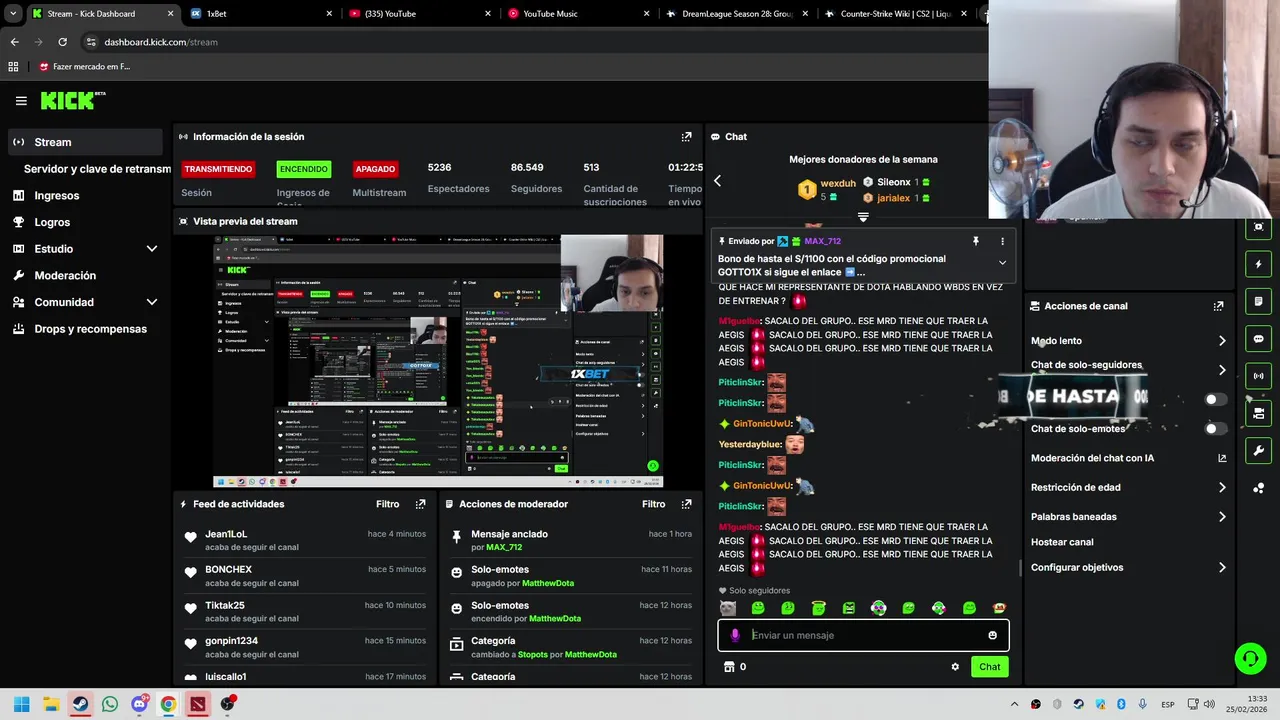Open Drops y recompensas in sidebar
The height and width of the screenshot is (720, 1280).
(x=85, y=329)
